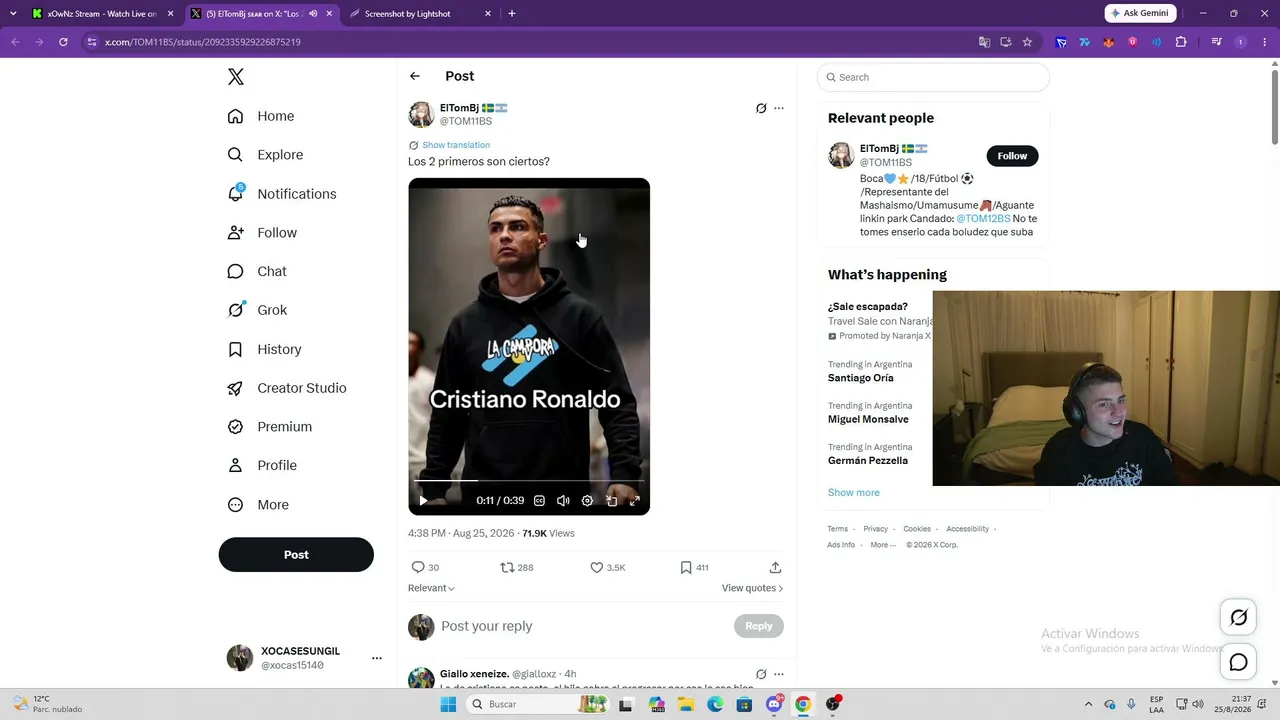The width and height of the screenshot is (1280, 720).
Task: Open more options on Giallo xeneize's reply
Action: click(779, 674)
